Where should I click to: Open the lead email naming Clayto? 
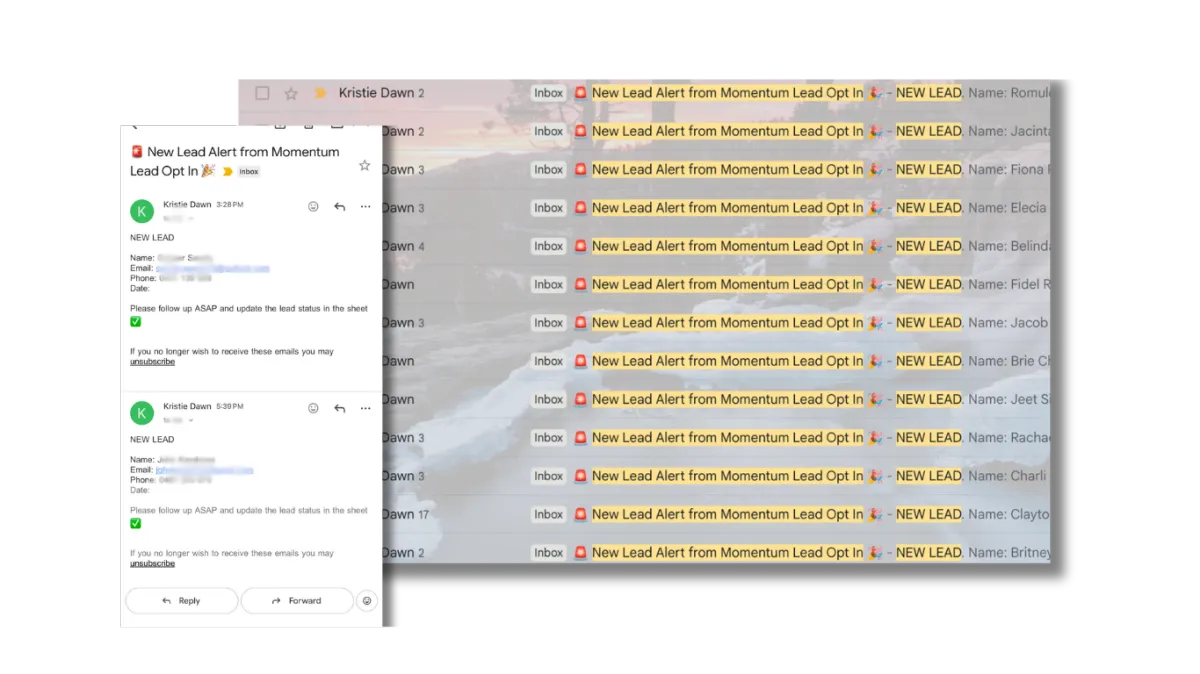pos(716,514)
